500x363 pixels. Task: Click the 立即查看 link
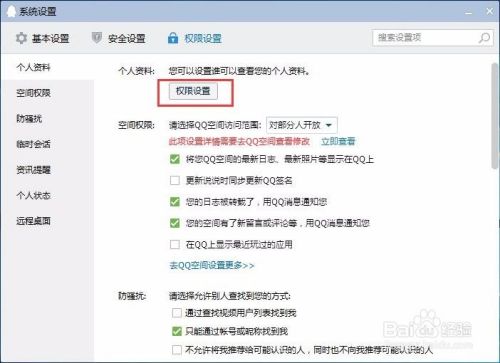click(338, 141)
